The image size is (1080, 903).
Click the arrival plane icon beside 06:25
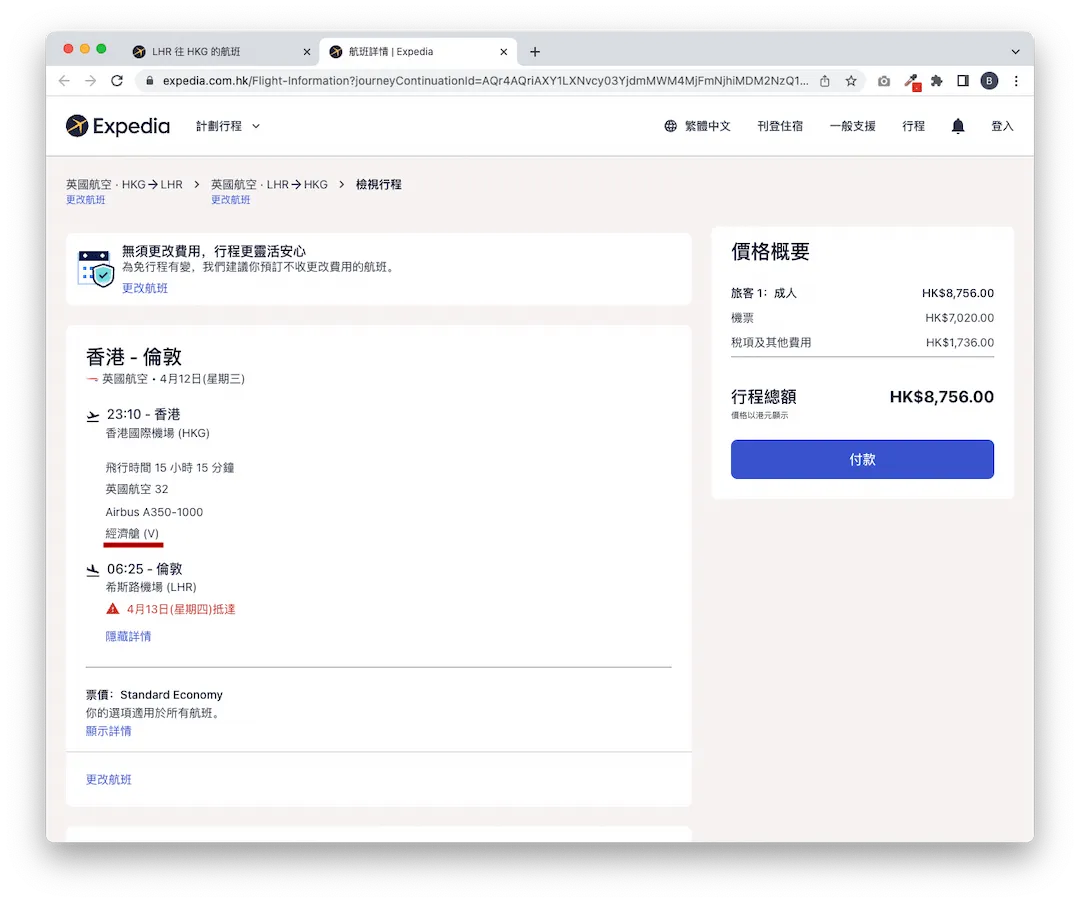(93, 570)
